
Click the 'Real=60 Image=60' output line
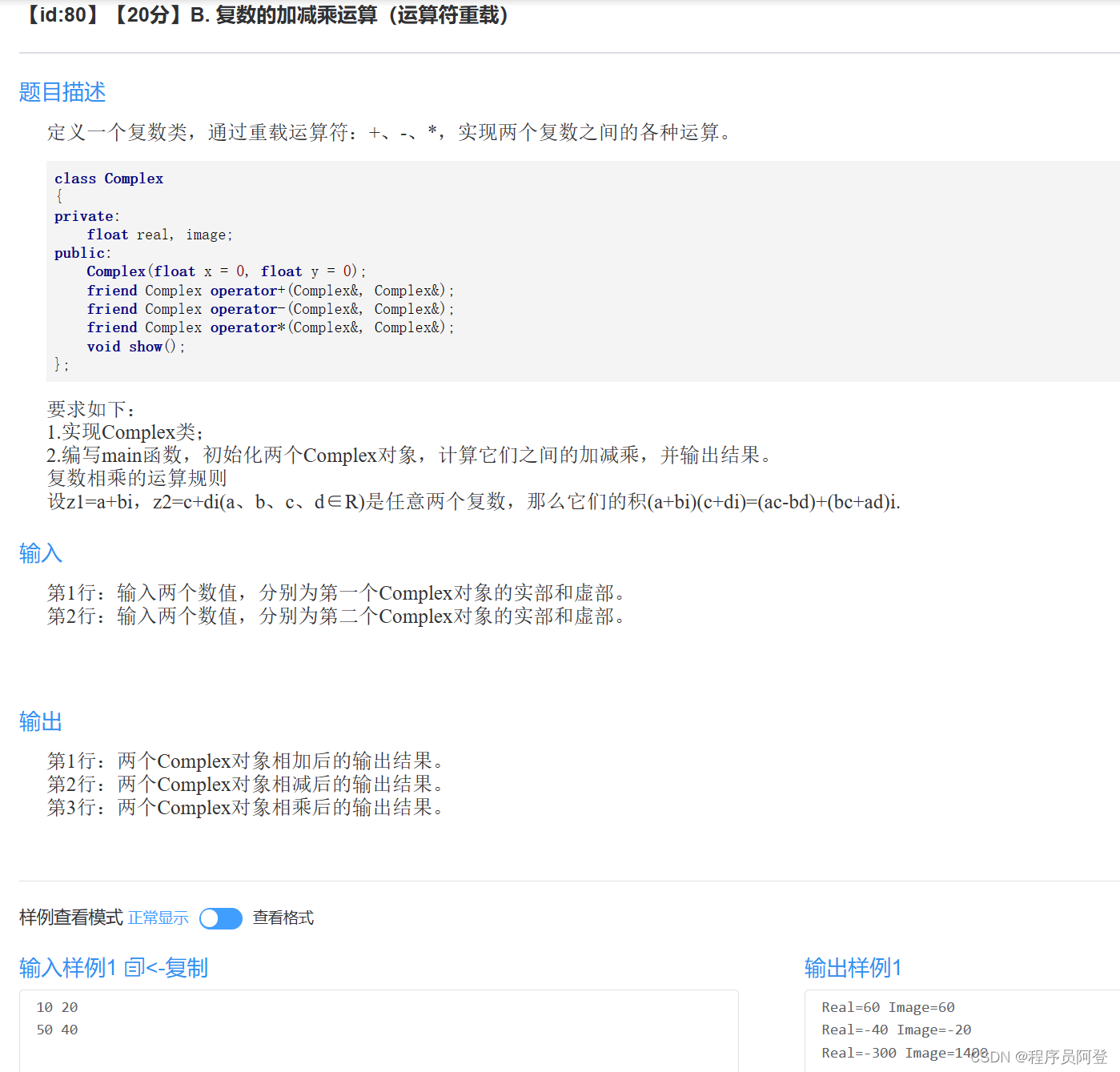click(x=888, y=1007)
